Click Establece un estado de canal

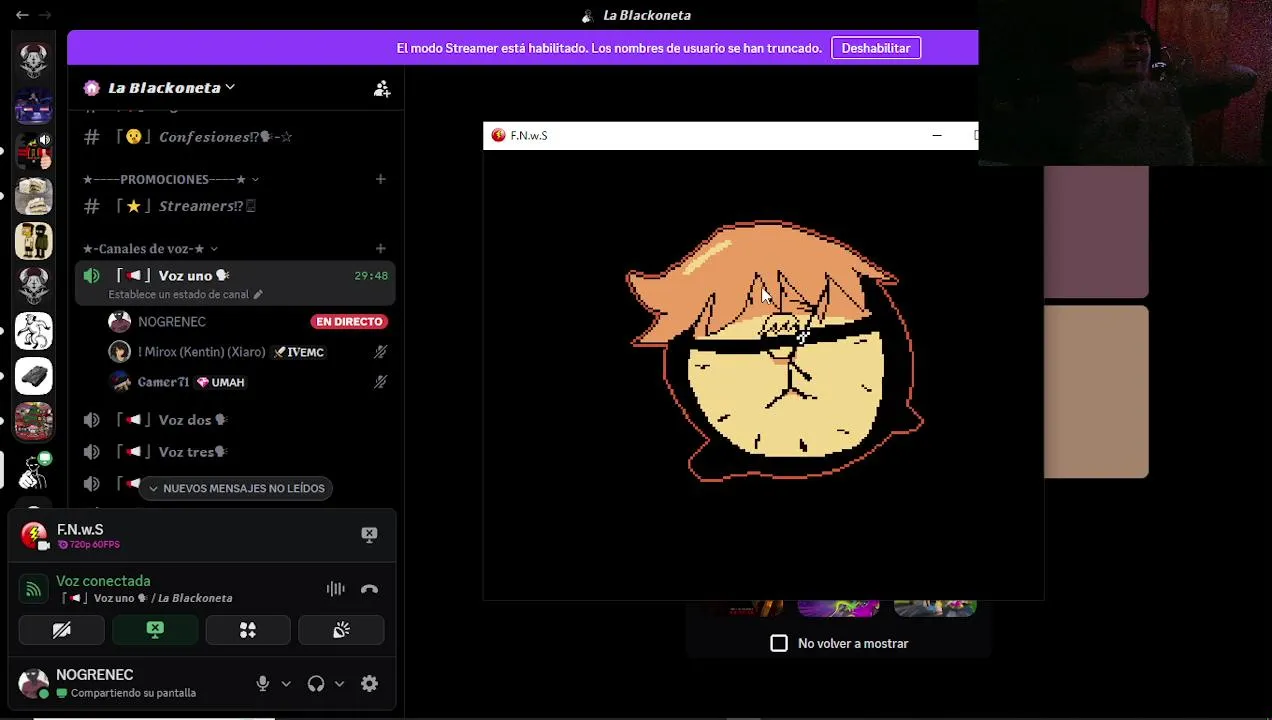(178, 295)
